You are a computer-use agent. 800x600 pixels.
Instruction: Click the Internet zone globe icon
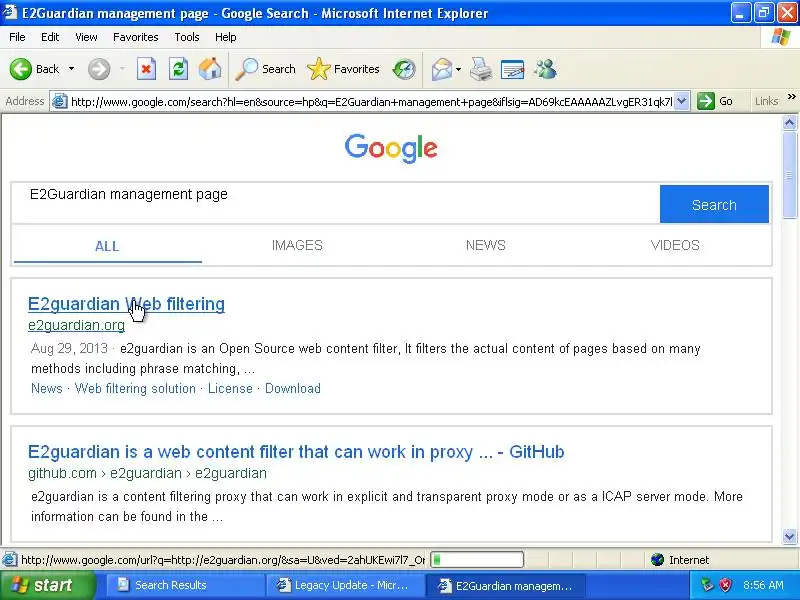coord(658,560)
